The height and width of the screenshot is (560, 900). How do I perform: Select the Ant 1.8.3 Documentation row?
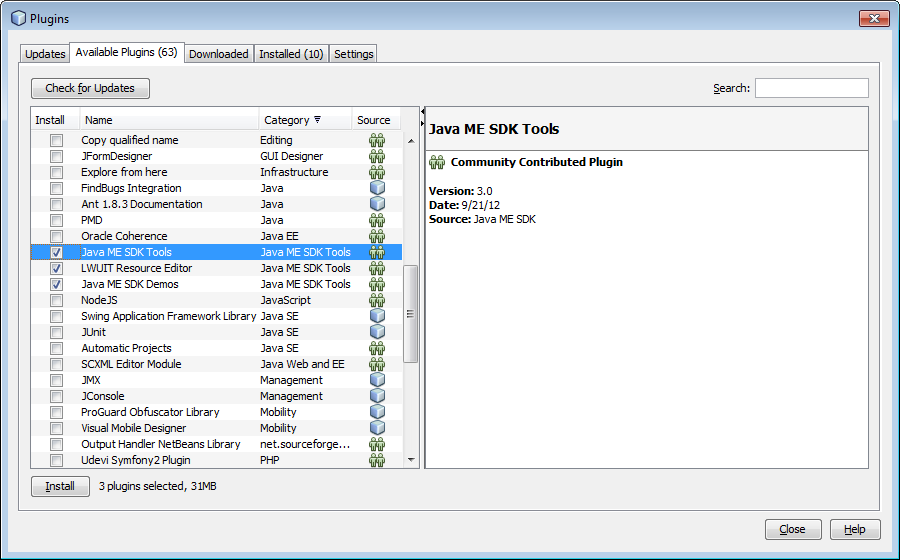[216, 204]
